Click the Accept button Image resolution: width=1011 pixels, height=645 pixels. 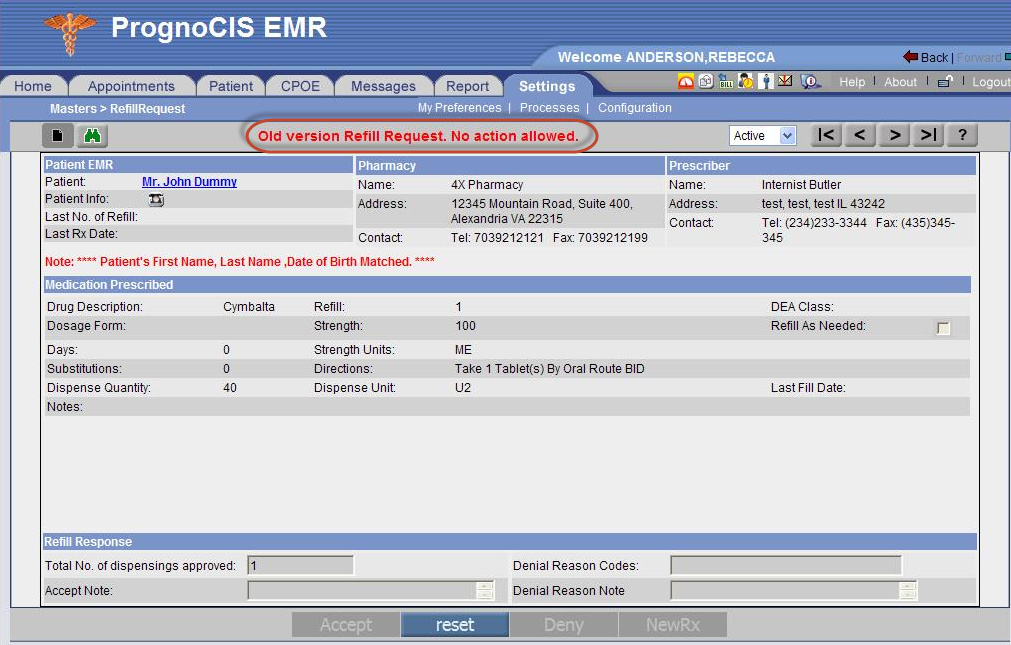[x=346, y=624]
